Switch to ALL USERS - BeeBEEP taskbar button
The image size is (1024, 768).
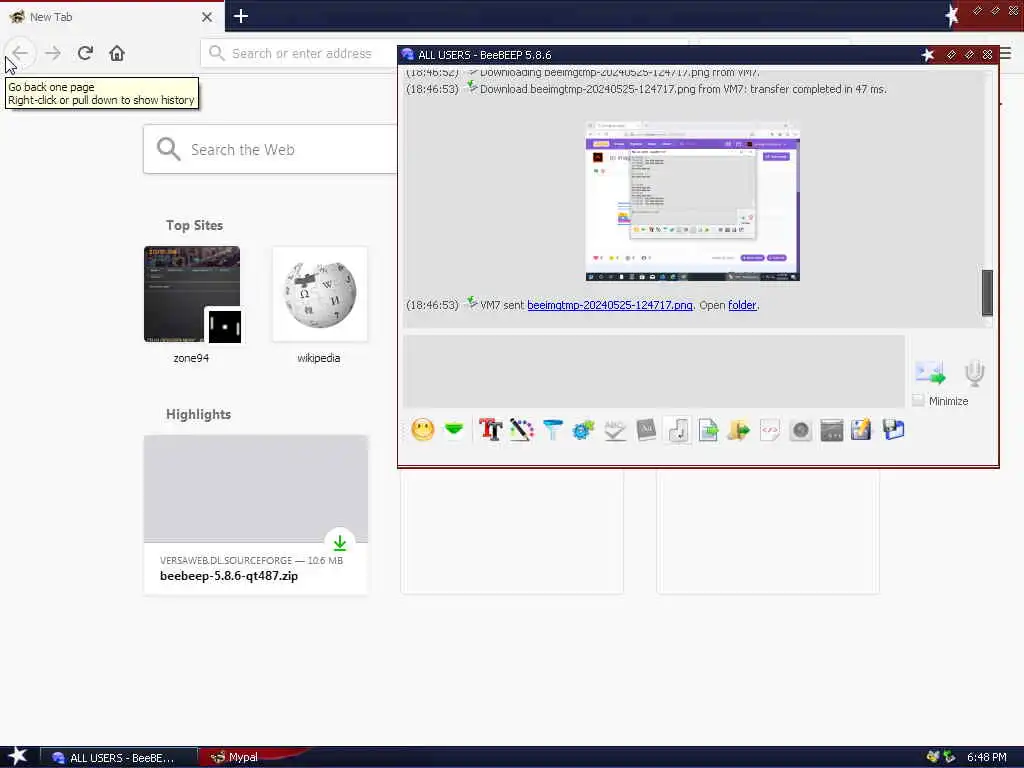pyautogui.click(x=119, y=758)
